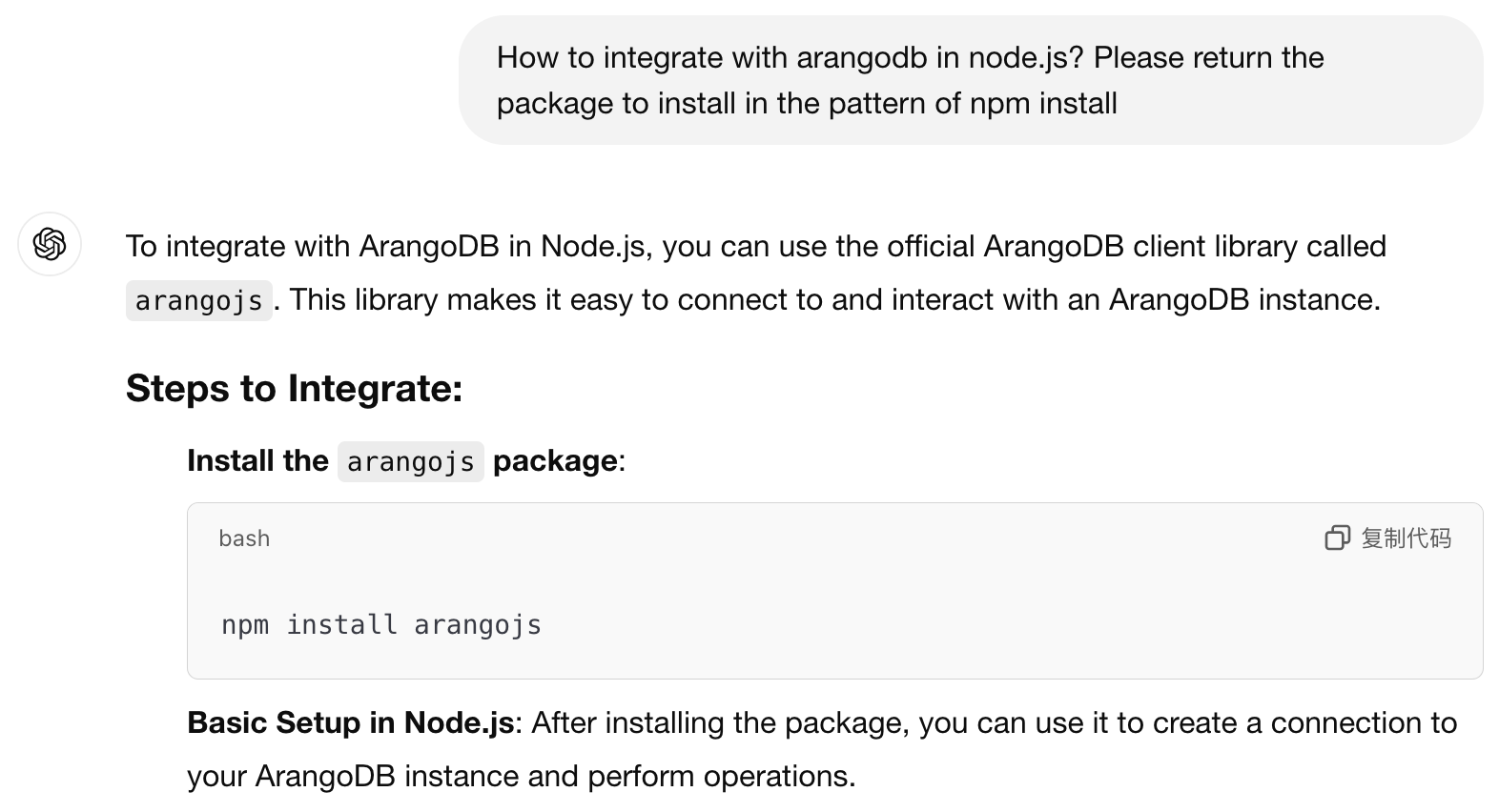Click the bash language label
This screenshot has height=812, width=1499.
tap(244, 538)
